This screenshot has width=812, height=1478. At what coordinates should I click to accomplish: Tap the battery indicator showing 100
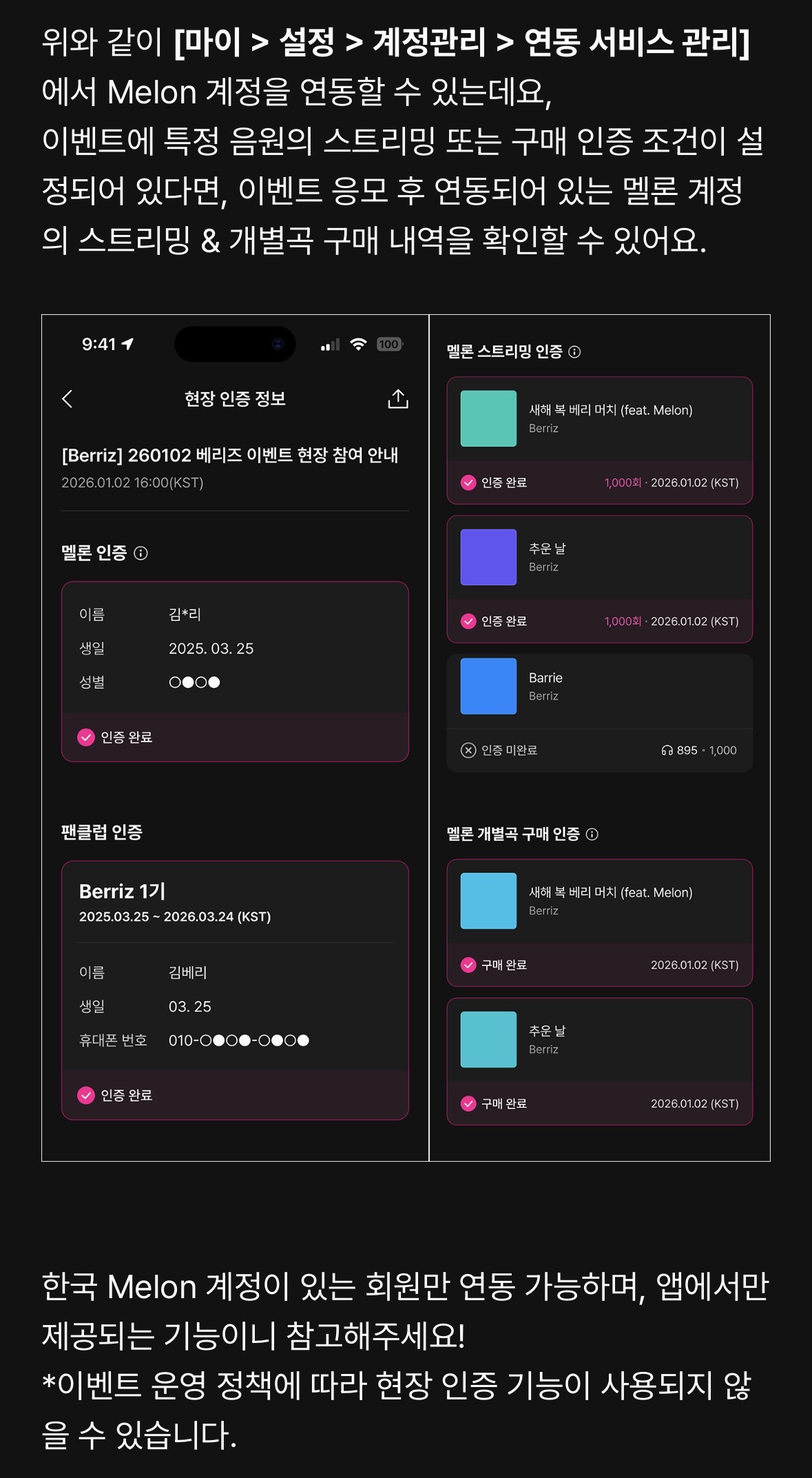[x=389, y=343]
